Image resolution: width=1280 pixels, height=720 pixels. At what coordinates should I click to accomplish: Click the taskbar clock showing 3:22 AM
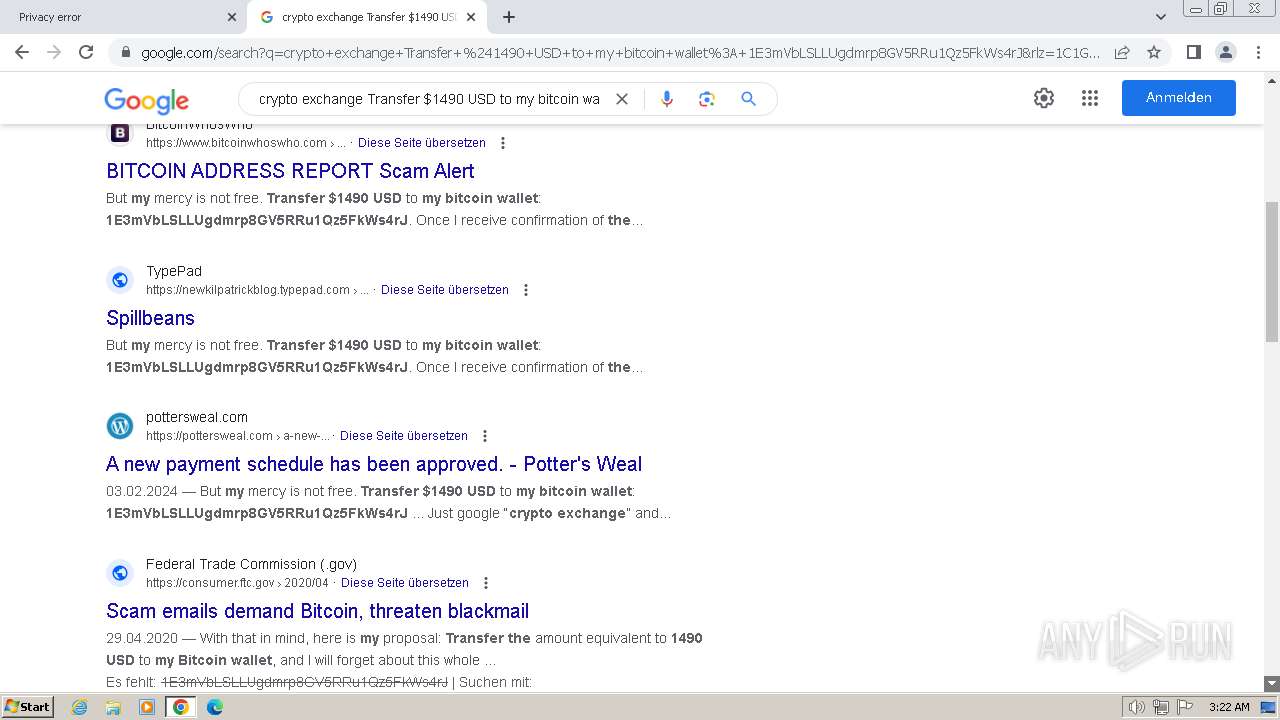click(x=1229, y=707)
